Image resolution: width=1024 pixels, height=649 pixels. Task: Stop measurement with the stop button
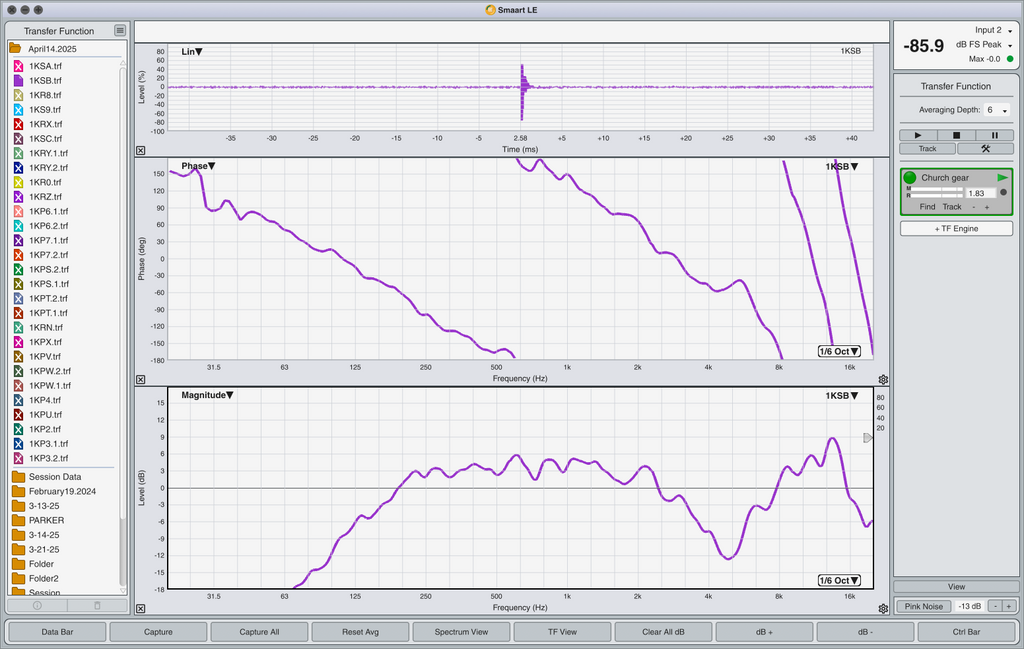[x=956, y=135]
